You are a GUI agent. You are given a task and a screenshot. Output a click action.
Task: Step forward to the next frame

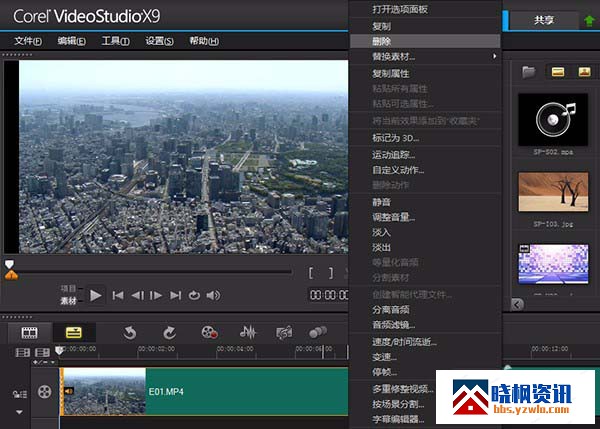pyautogui.click(x=156, y=295)
